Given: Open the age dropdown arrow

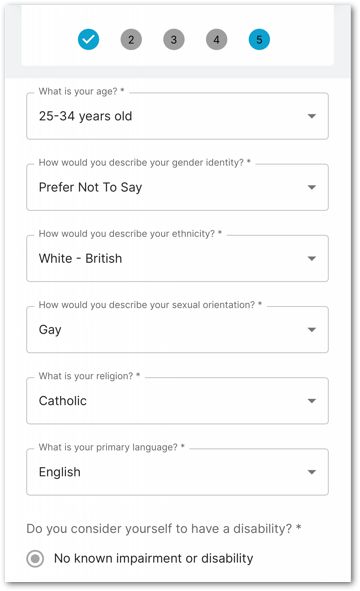Looking at the screenshot, I should 312,116.
